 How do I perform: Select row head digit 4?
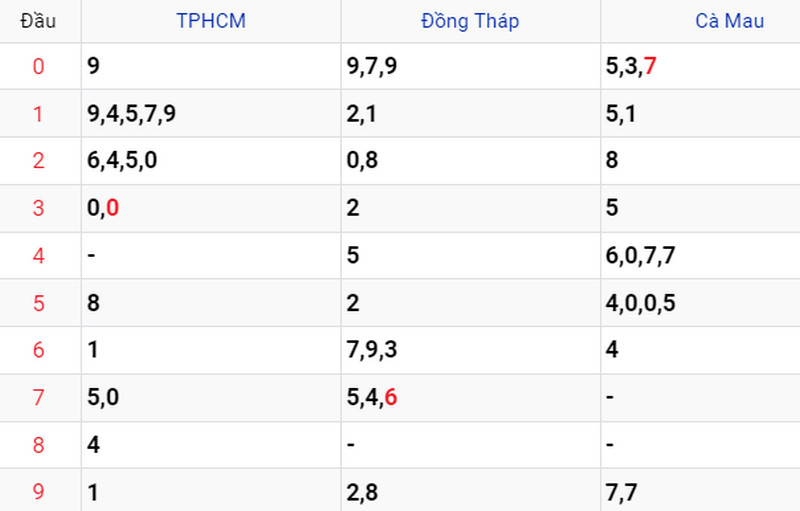pos(38,256)
